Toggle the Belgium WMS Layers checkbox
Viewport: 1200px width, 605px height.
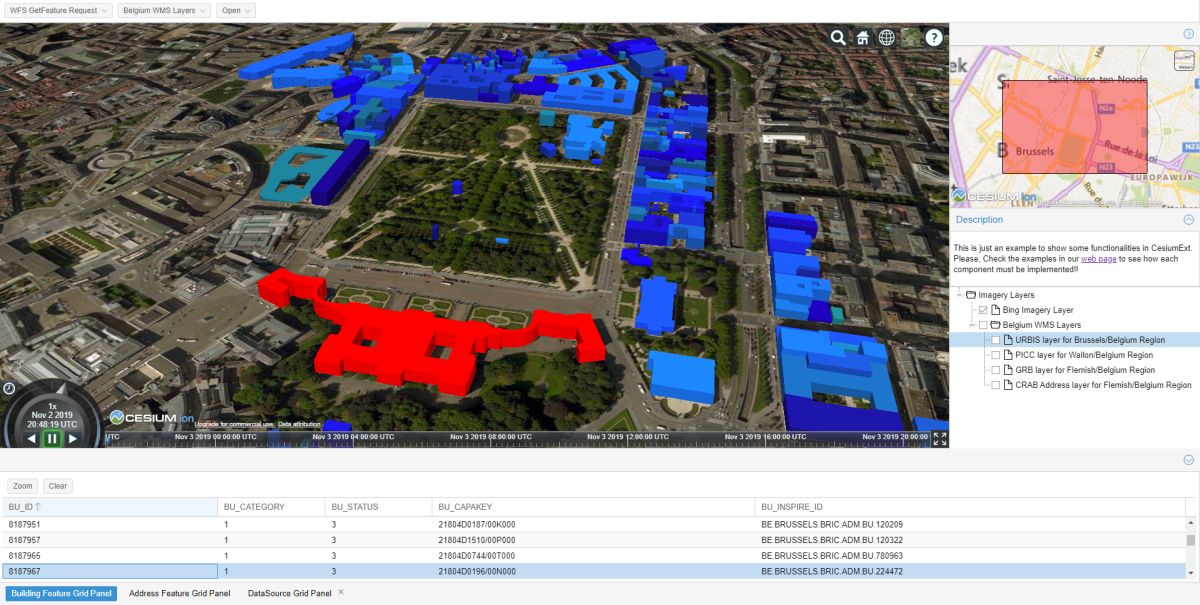pyautogui.click(x=983, y=325)
